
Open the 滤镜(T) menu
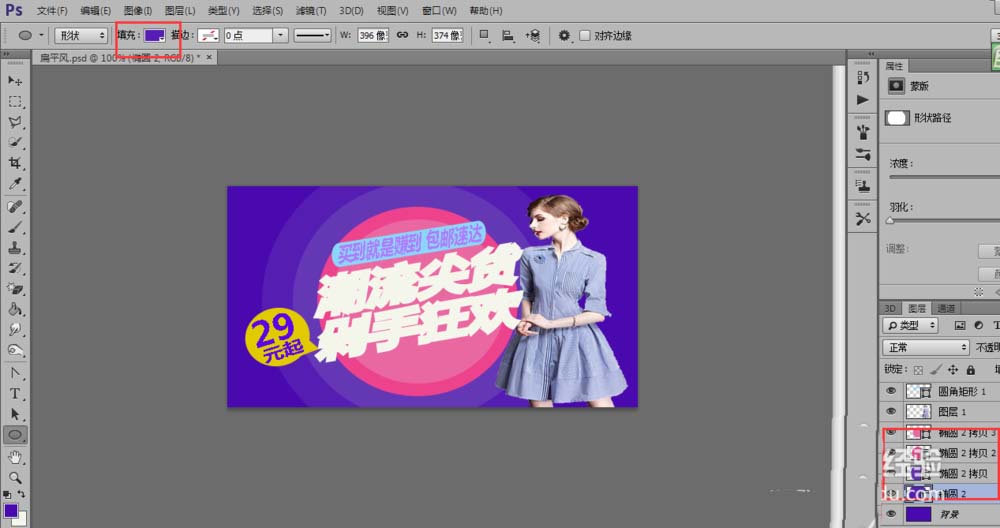[x=311, y=11]
